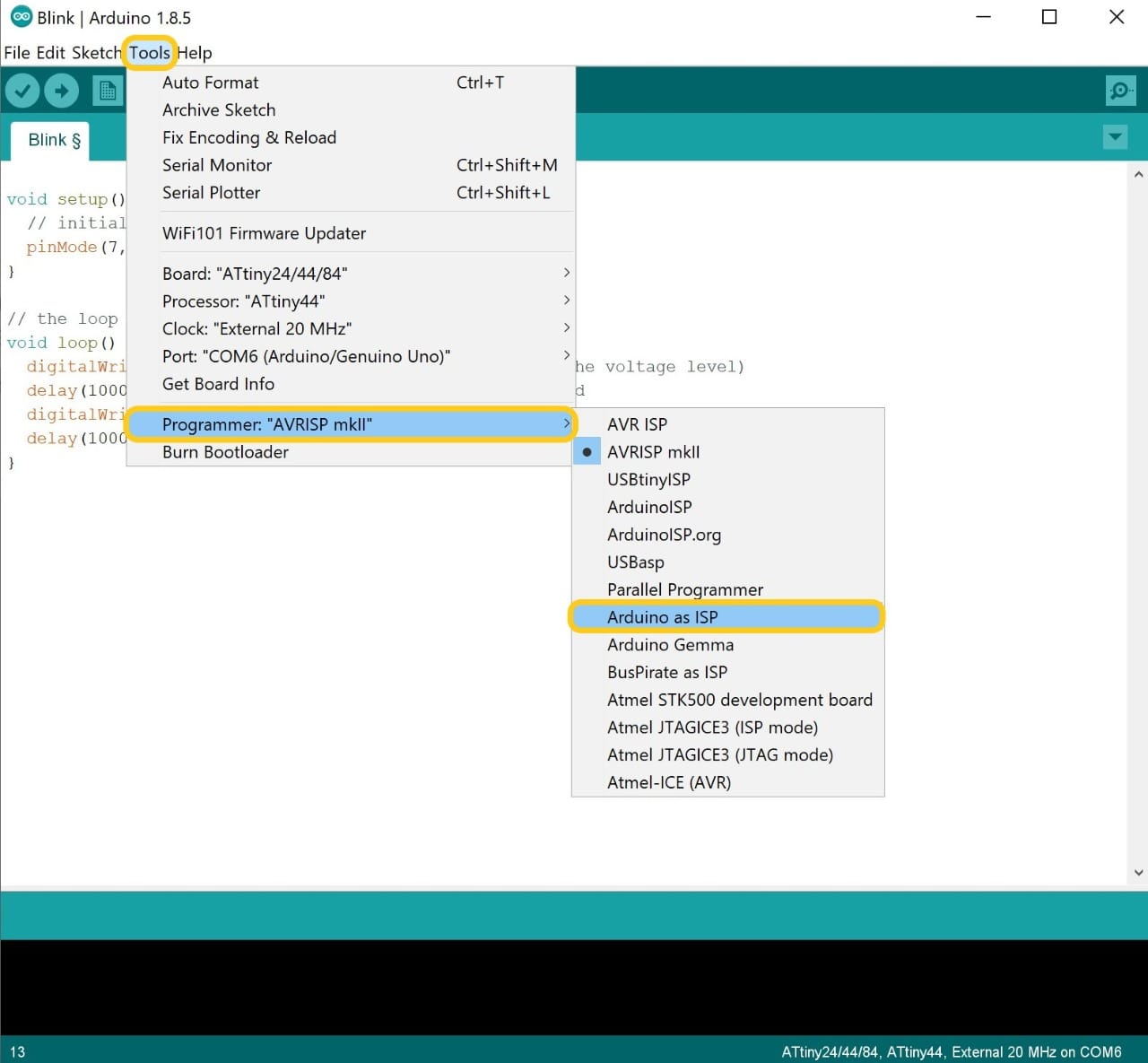The image size is (1148, 1063).
Task: Select ArduinoISP programmer
Action: click(728, 507)
